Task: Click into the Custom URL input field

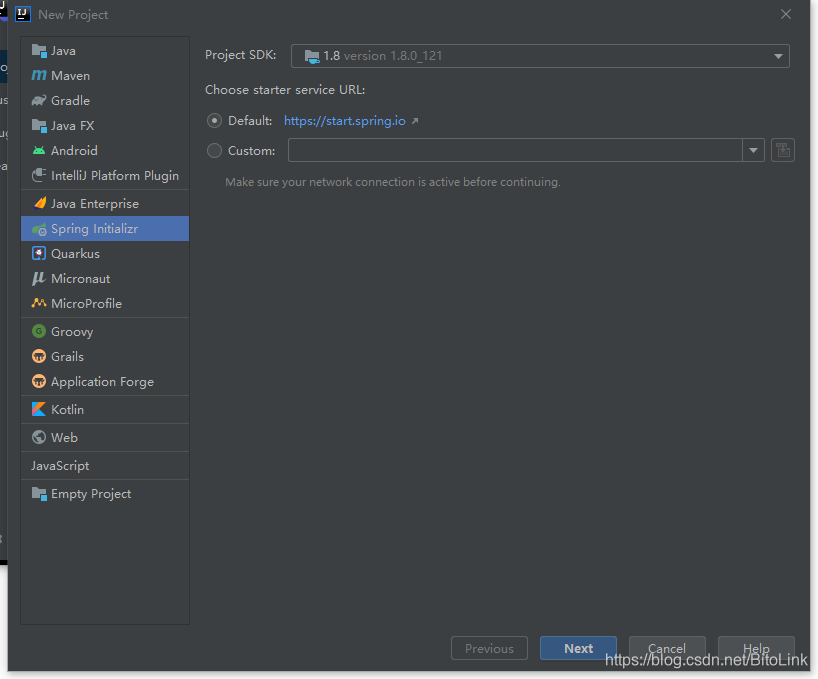Action: [515, 150]
